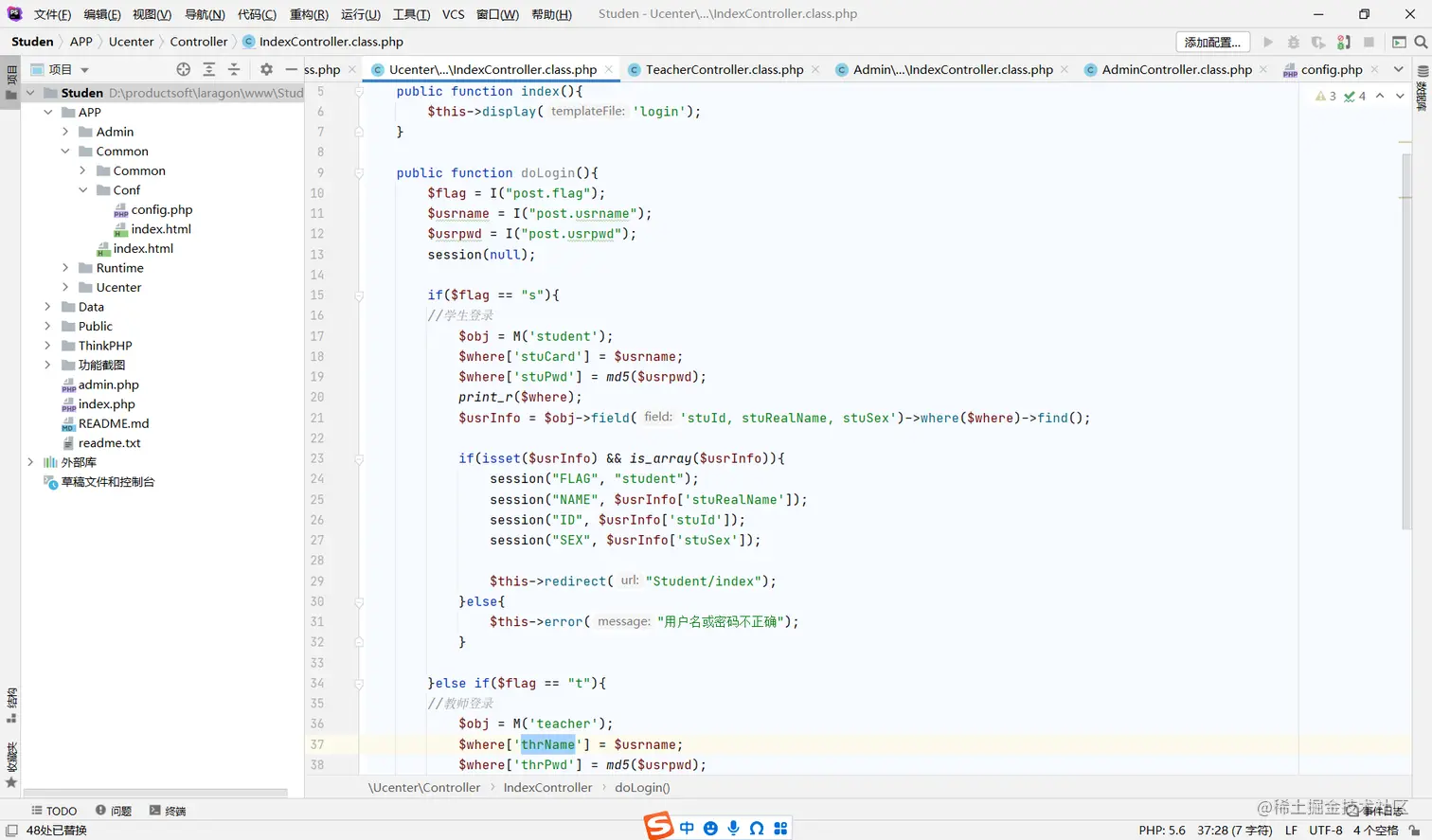This screenshot has width=1432, height=840.
Task: Expand the Admin folder
Action: coord(65,132)
